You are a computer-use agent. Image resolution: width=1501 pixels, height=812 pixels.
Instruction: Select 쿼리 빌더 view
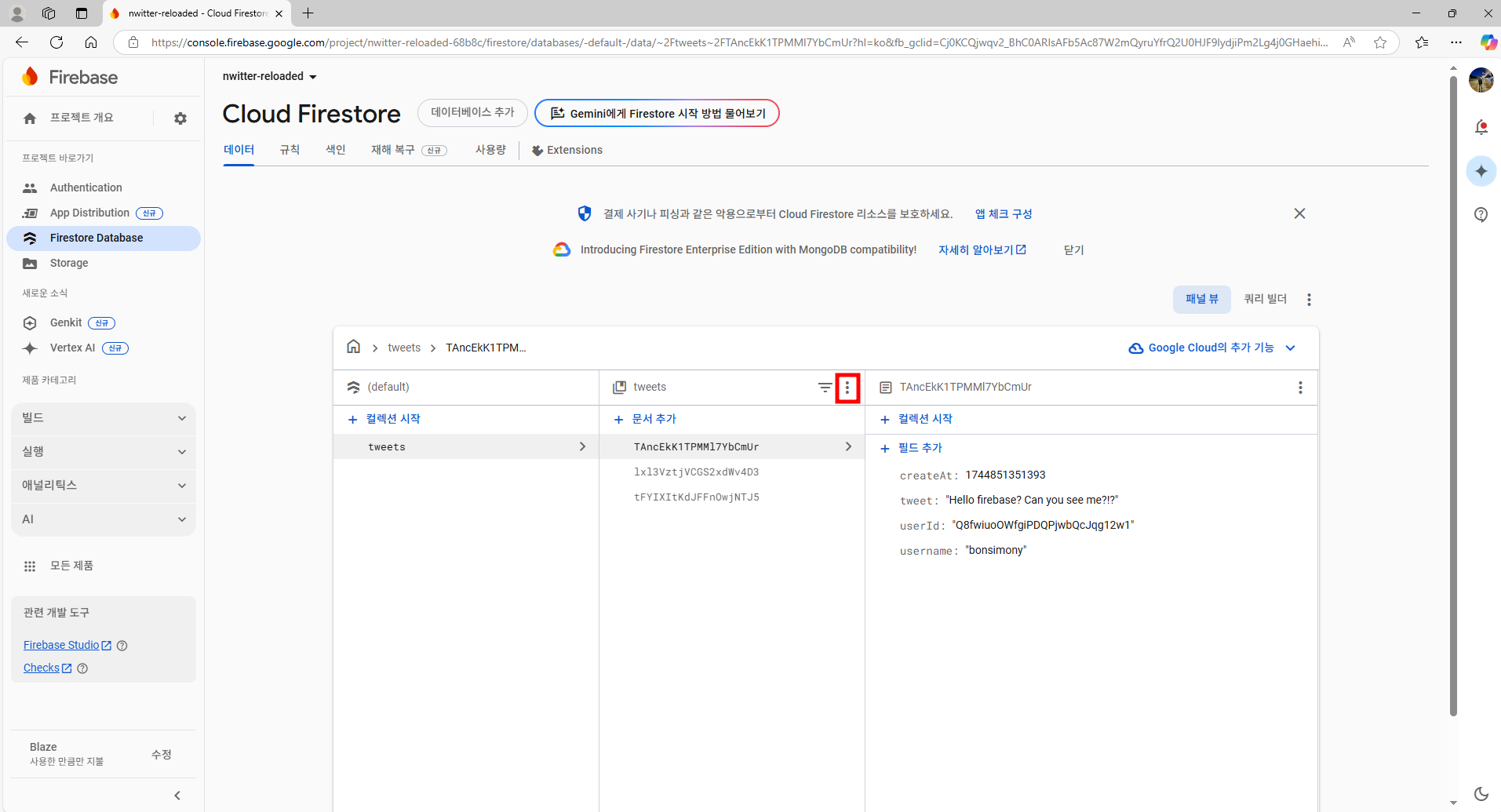click(1265, 299)
